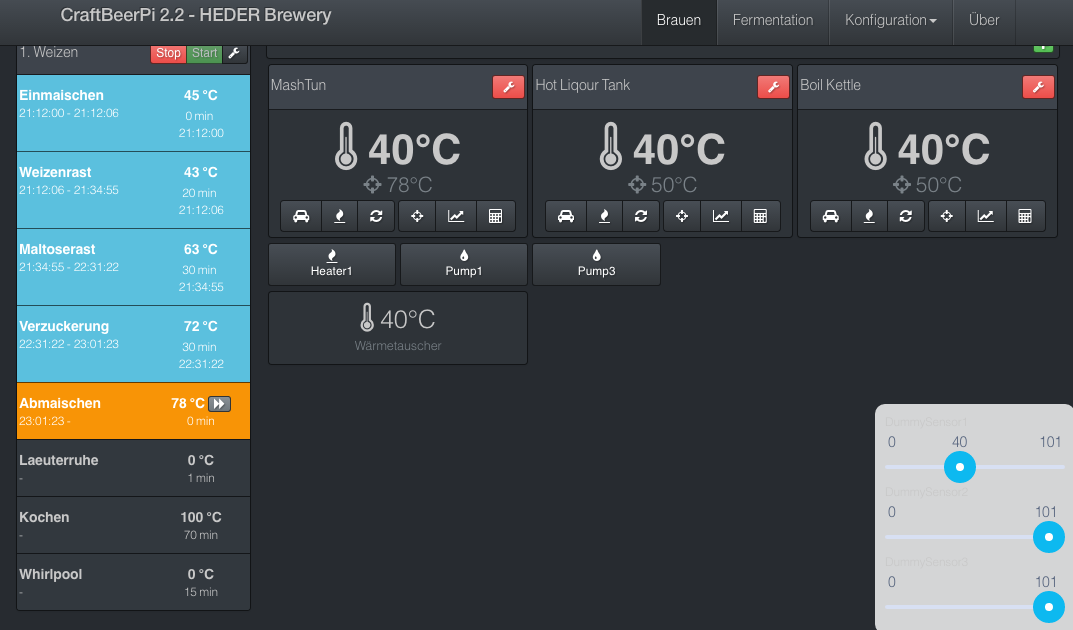The height and width of the screenshot is (630, 1073).
Task: Open the MashTun temperature chart icon
Action: click(456, 216)
